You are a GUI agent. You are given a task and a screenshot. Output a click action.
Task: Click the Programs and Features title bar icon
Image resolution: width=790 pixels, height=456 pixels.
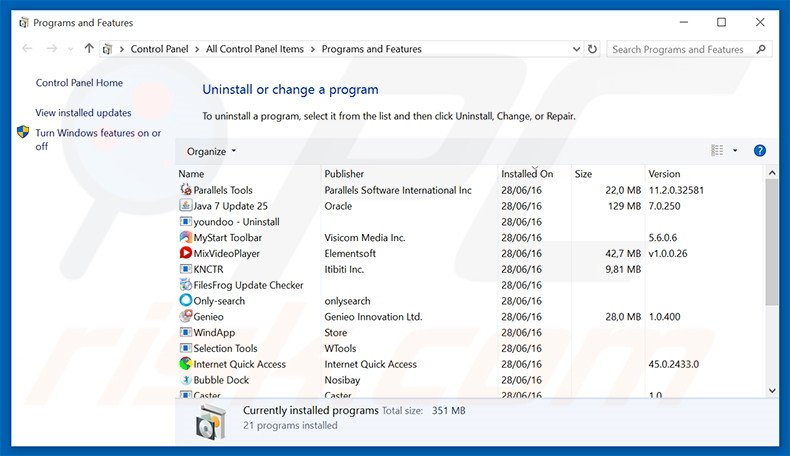pyautogui.click(x=24, y=23)
